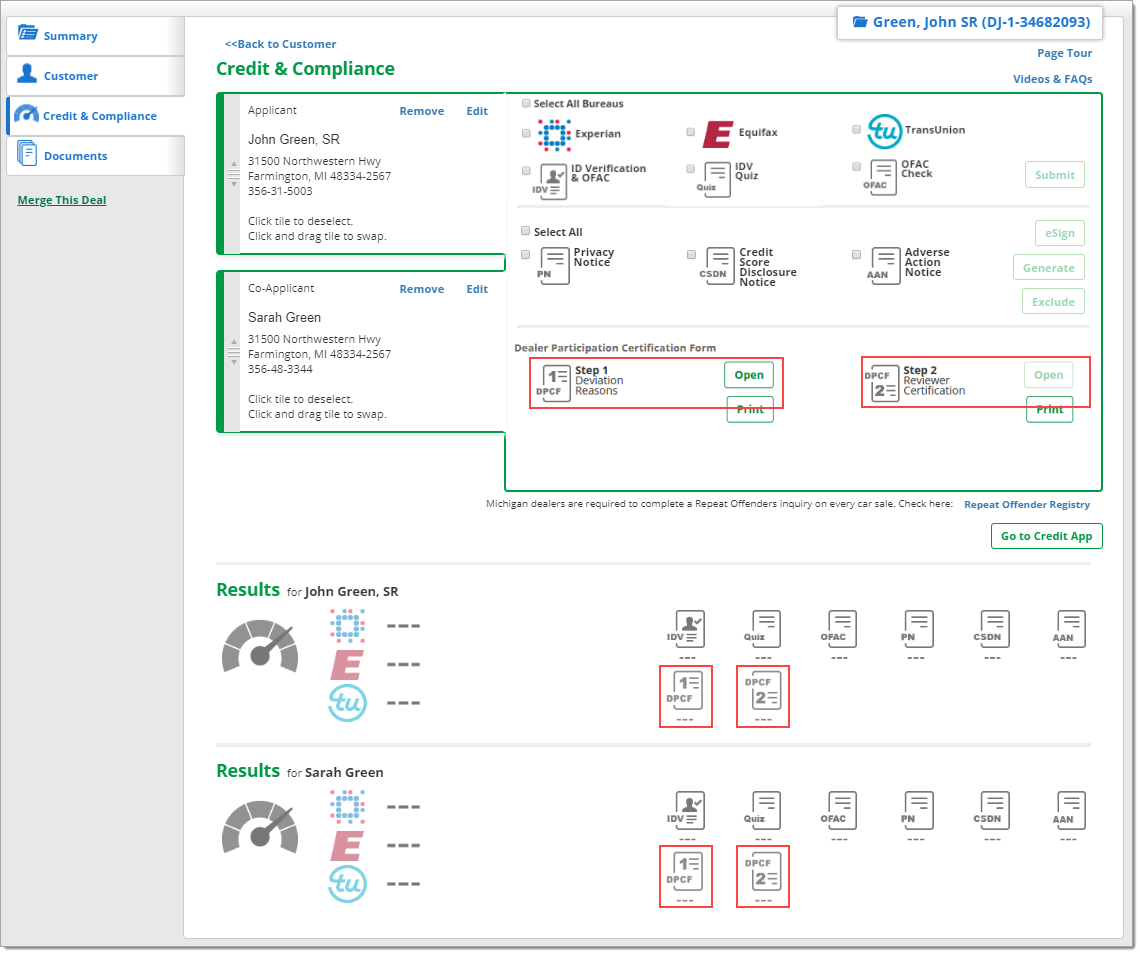Open the Customer sidebar tab
Viewport: 1140px width, 954px height.
click(95, 76)
